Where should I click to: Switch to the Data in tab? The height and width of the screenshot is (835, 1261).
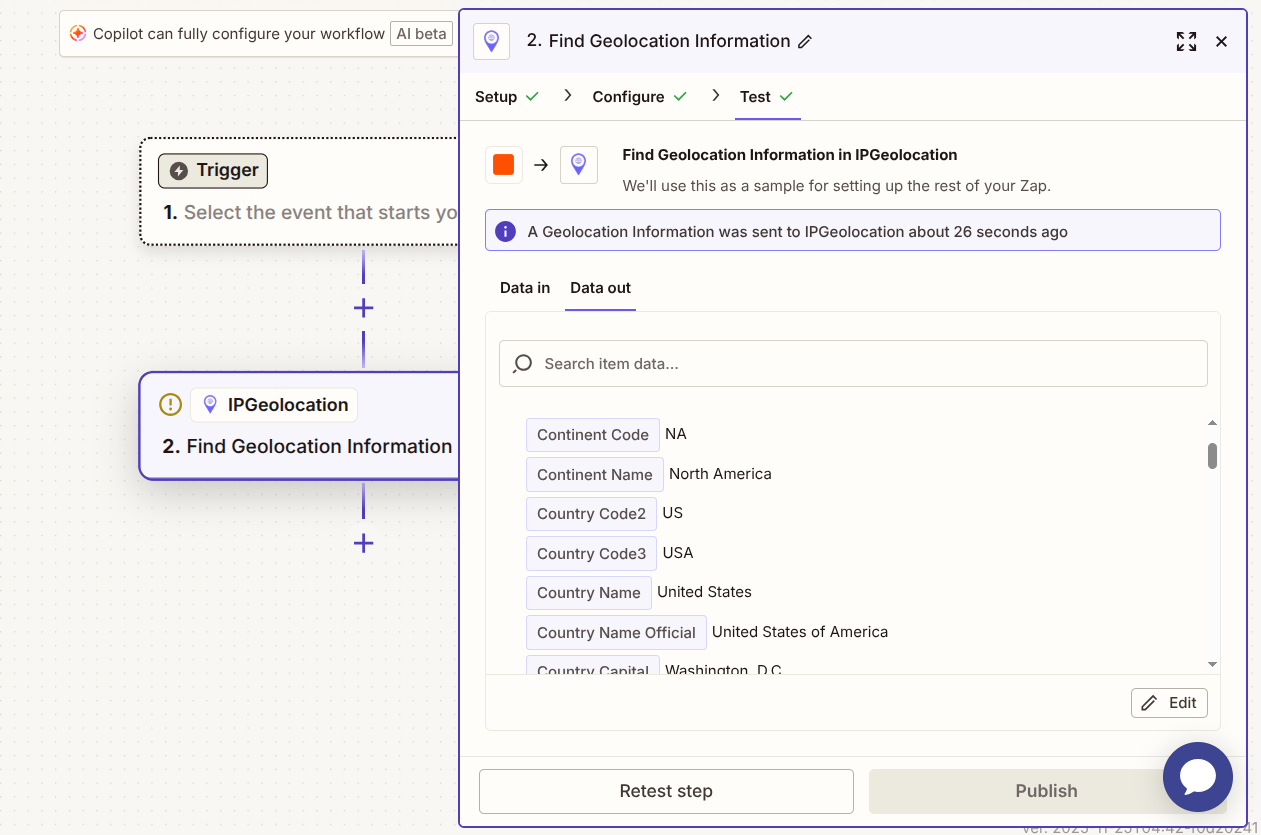pyautogui.click(x=525, y=288)
